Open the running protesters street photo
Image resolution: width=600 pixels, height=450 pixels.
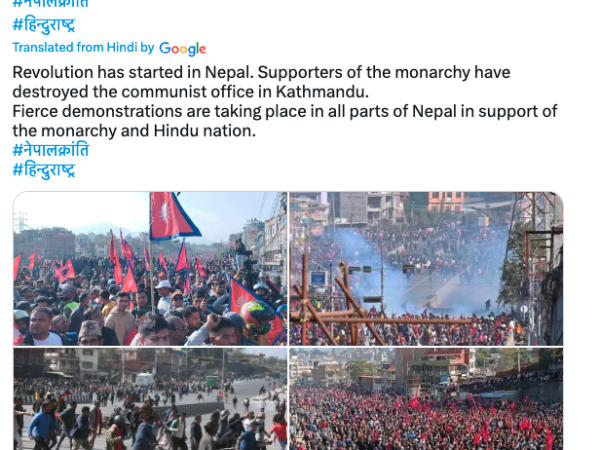point(150,399)
